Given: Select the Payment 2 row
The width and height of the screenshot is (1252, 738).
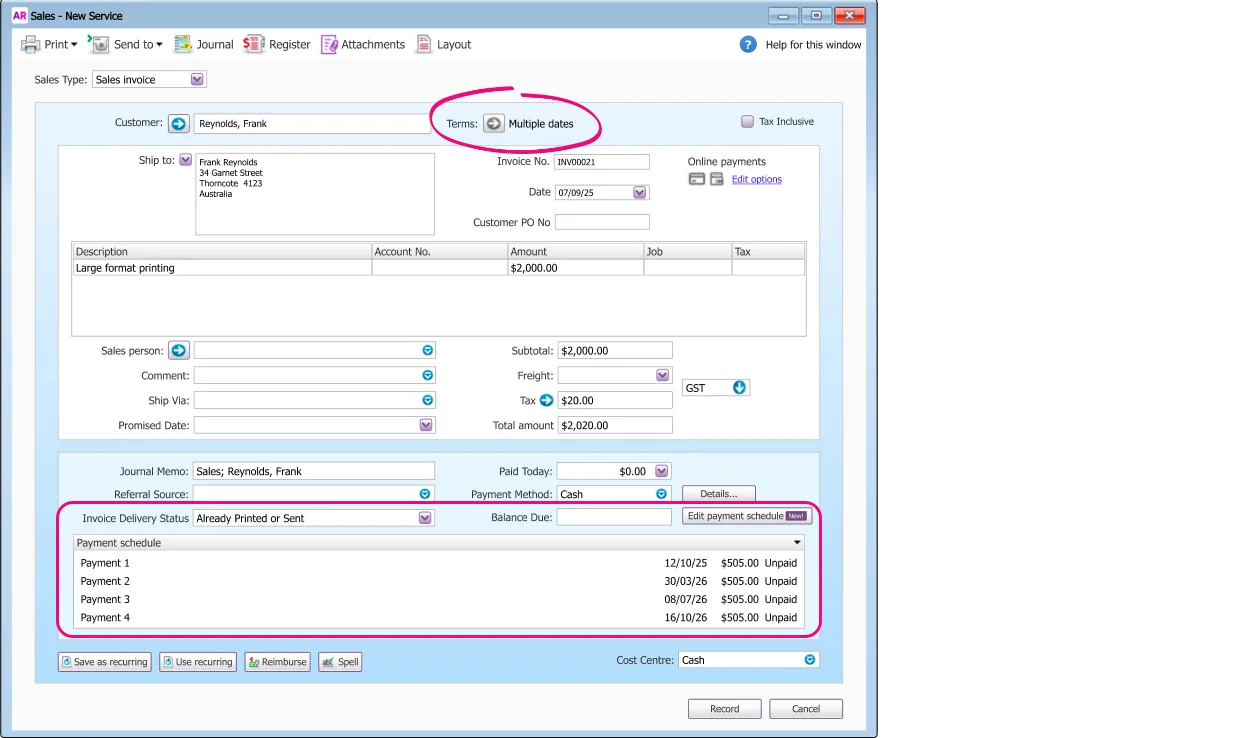Looking at the screenshot, I should [x=439, y=581].
